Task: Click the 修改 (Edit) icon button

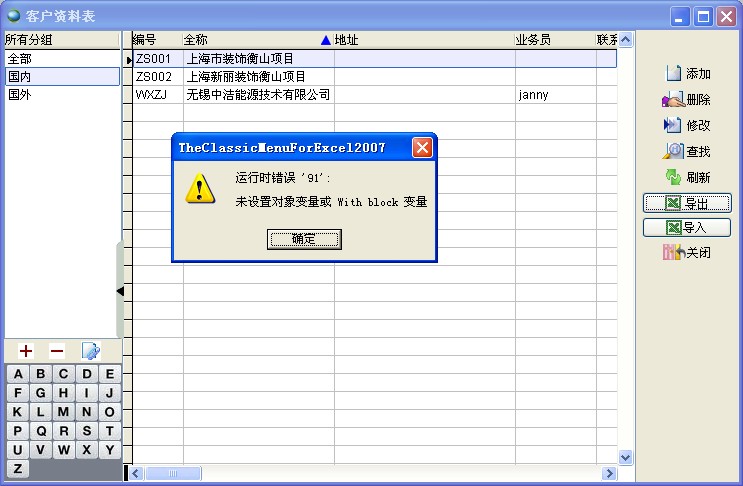Action: [x=686, y=125]
